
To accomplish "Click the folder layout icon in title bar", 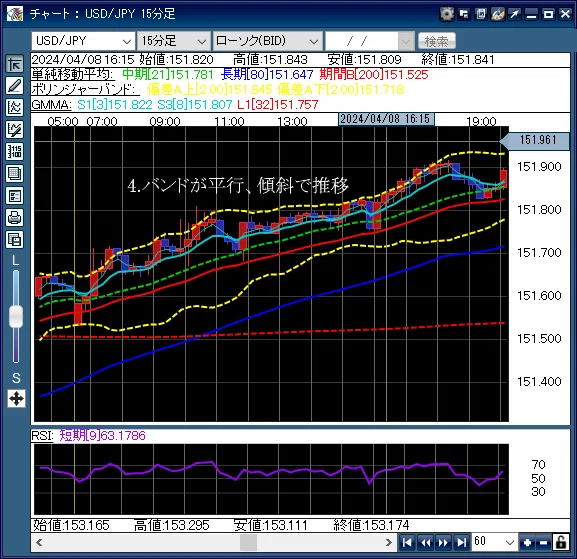I will 464,14.
